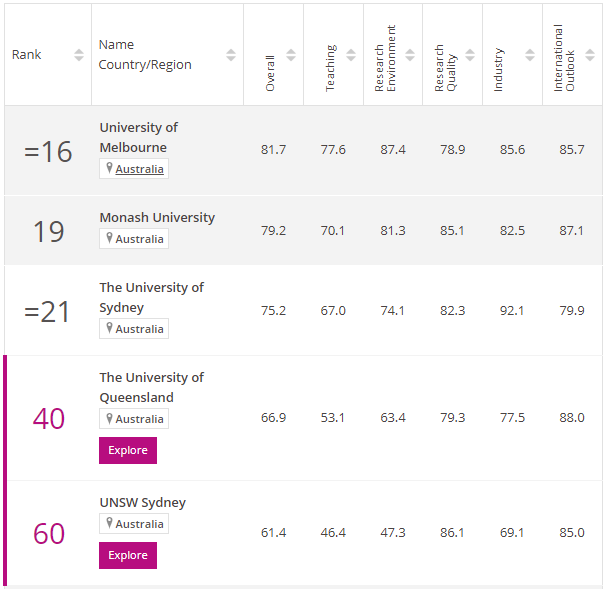
Task: Click location pin in University of Sydney row
Action: [110, 328]
